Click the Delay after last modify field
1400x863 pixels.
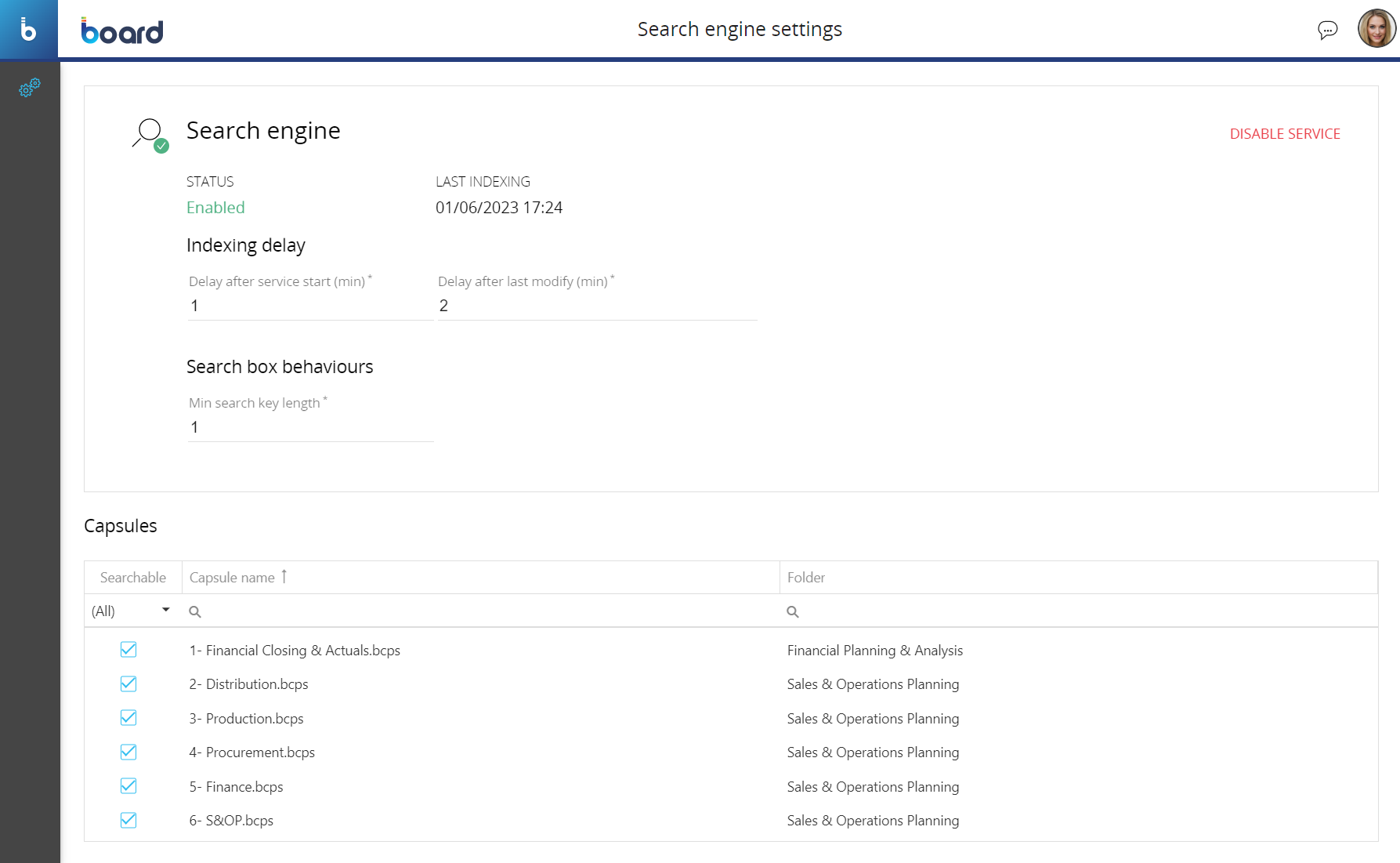pyautogui.click(x=596, y=306)
